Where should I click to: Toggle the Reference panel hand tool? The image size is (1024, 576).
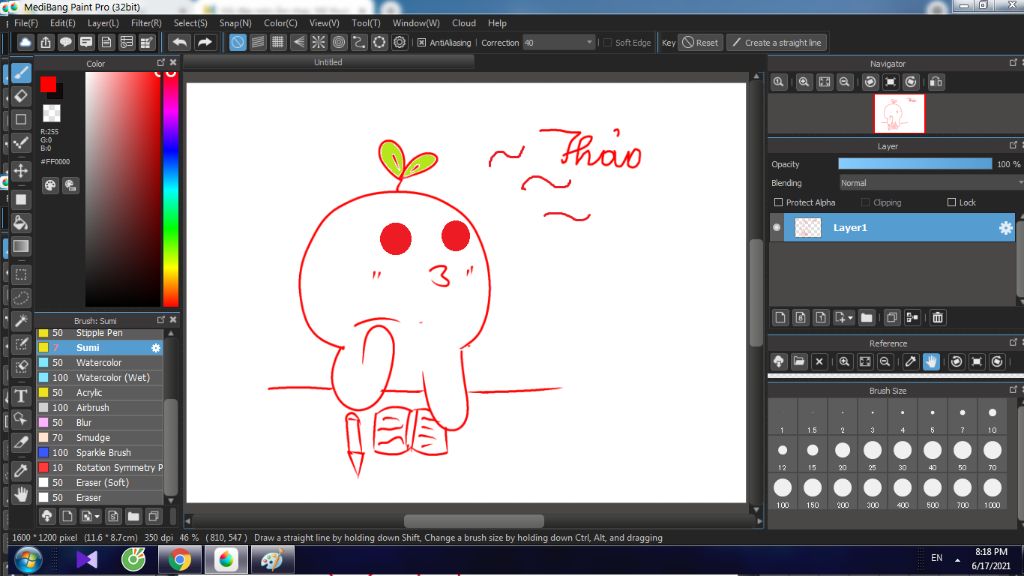click(931, 361)
